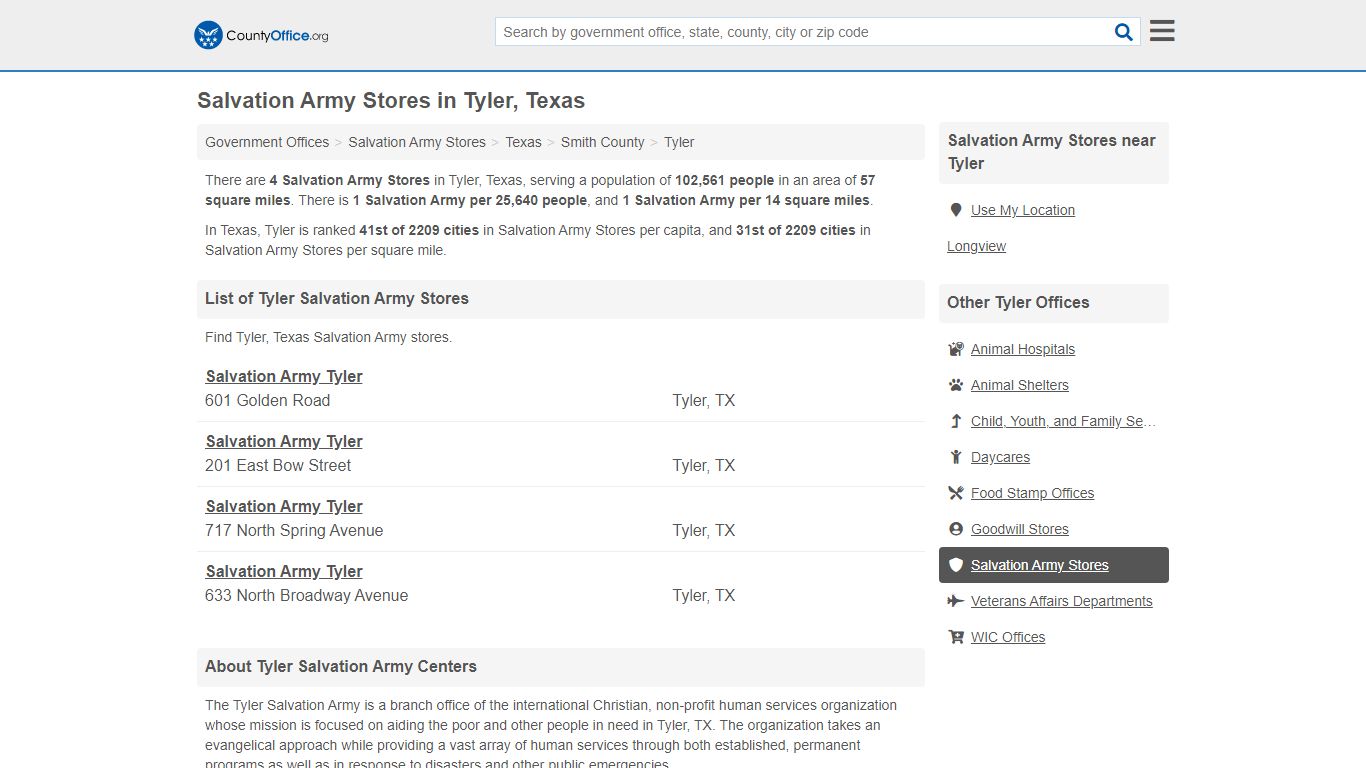Open Salvation Army Stores breadcrumb link
The height and width of the screenshot is (768, 1366).
pos(417,142)
